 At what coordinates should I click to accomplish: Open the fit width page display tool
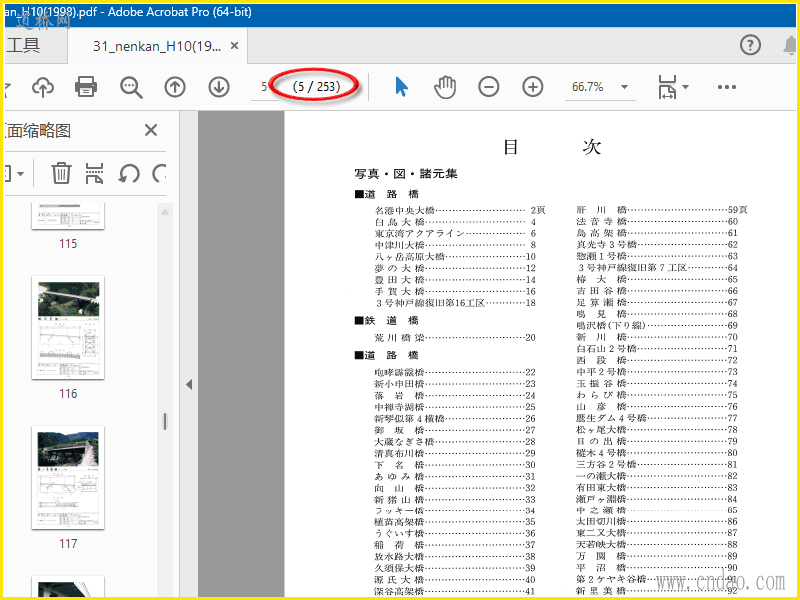(x=667, y=87)
